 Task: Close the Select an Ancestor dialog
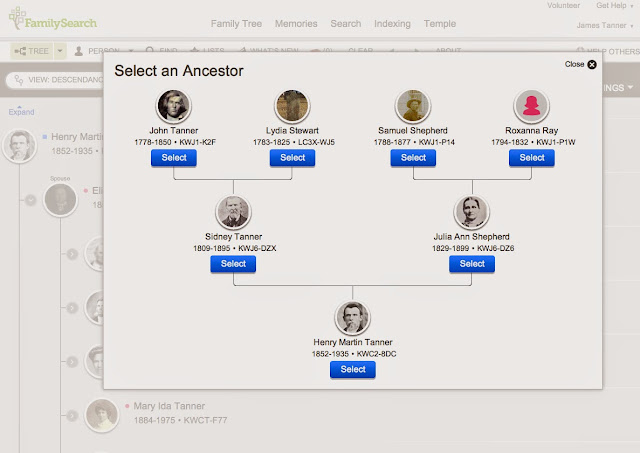580,64
